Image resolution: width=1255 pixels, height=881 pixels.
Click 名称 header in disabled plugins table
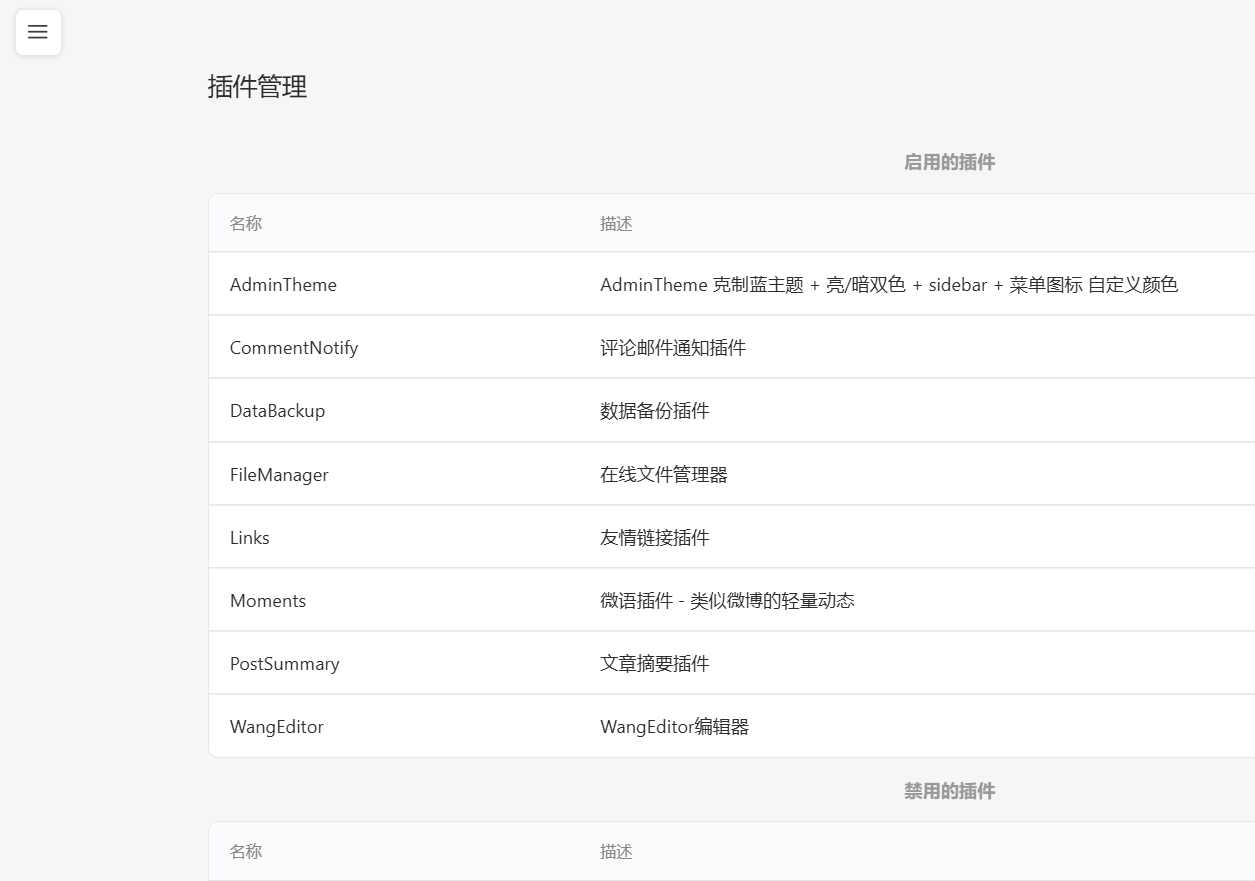[x=246, y=852]
